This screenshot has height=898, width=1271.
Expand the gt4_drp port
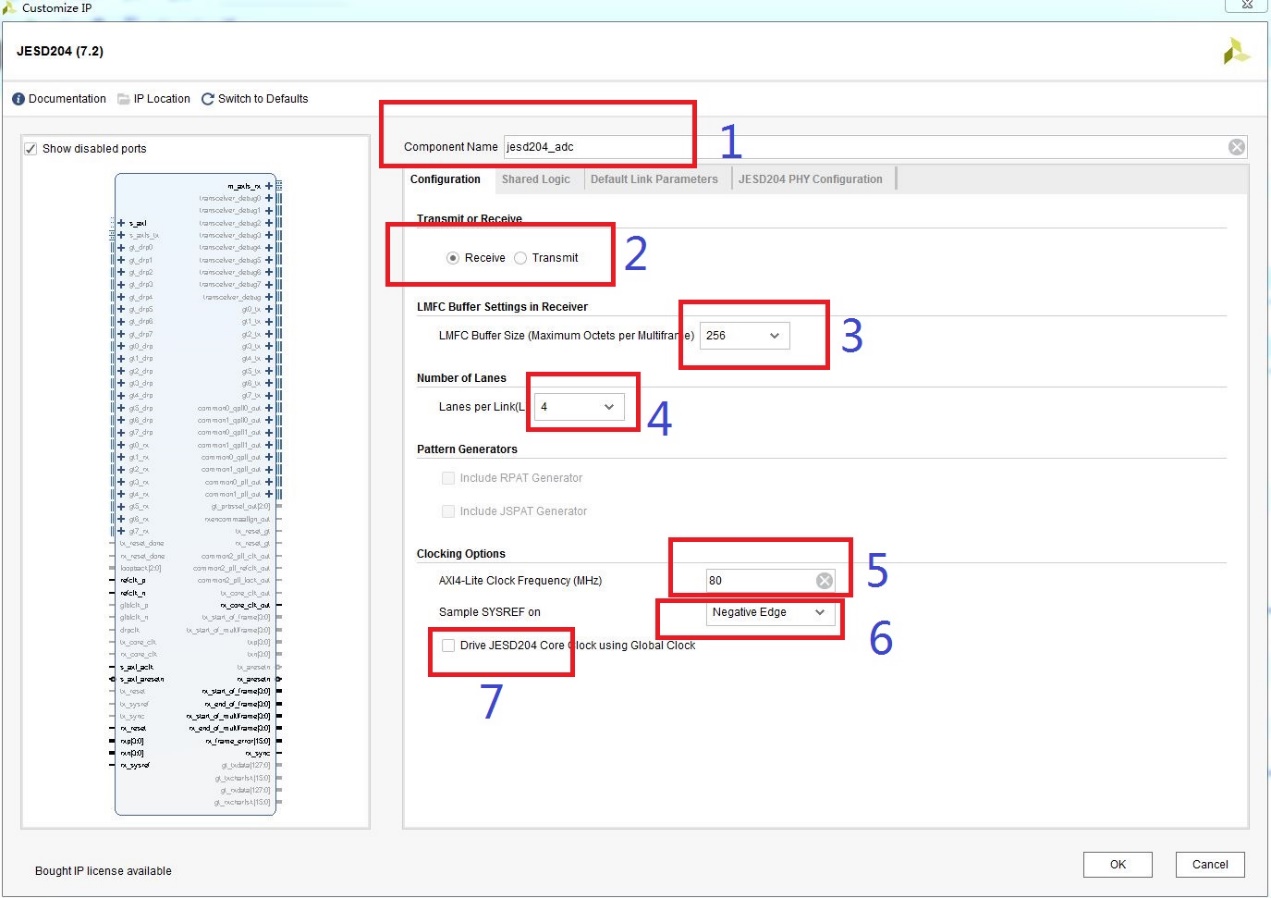121,396
